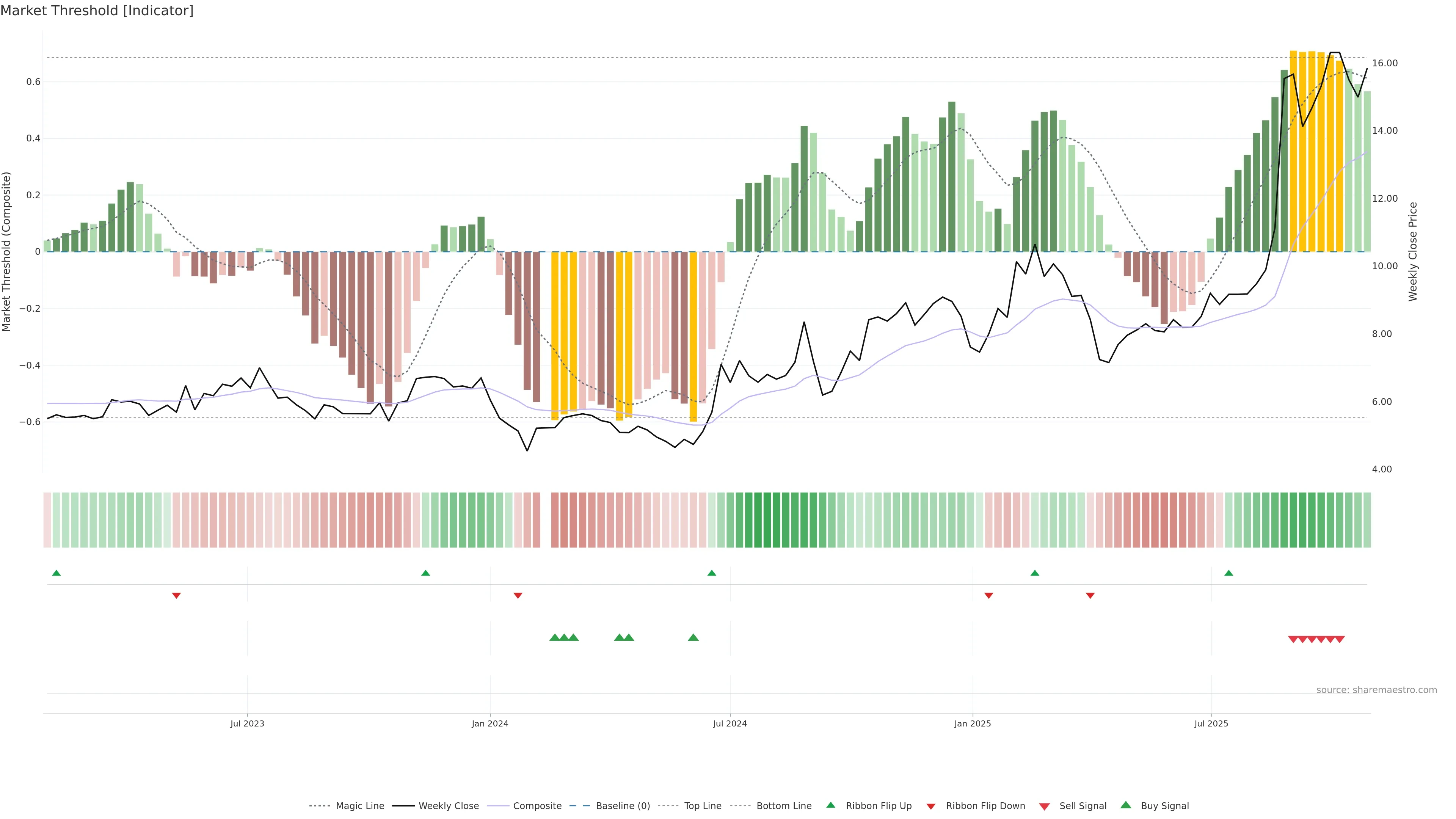Image resolution: width=1456 pixels, height=819 pixels.
Task: Click the last red sell signal triangle
Action: pyautogui.click(x=1340, y=639)
